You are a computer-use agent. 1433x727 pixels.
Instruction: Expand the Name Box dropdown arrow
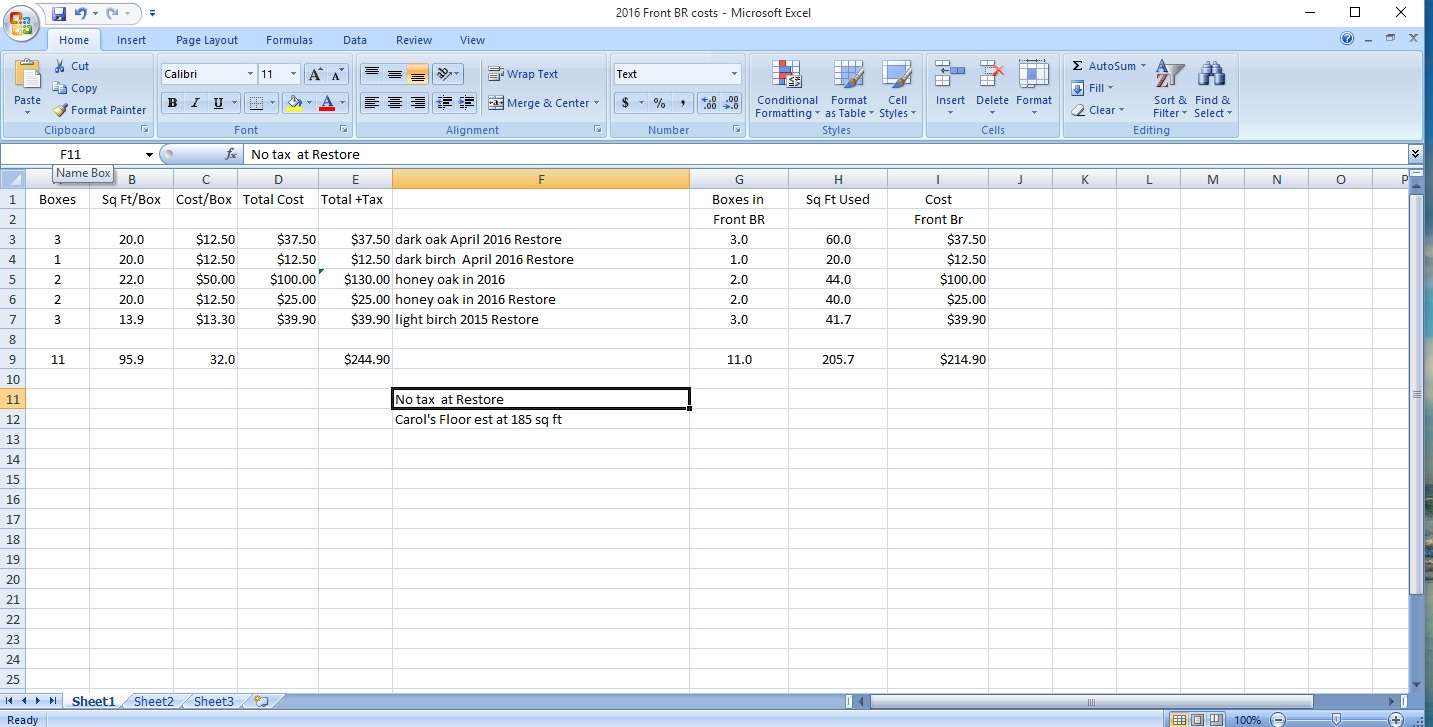tap(150, 155)
